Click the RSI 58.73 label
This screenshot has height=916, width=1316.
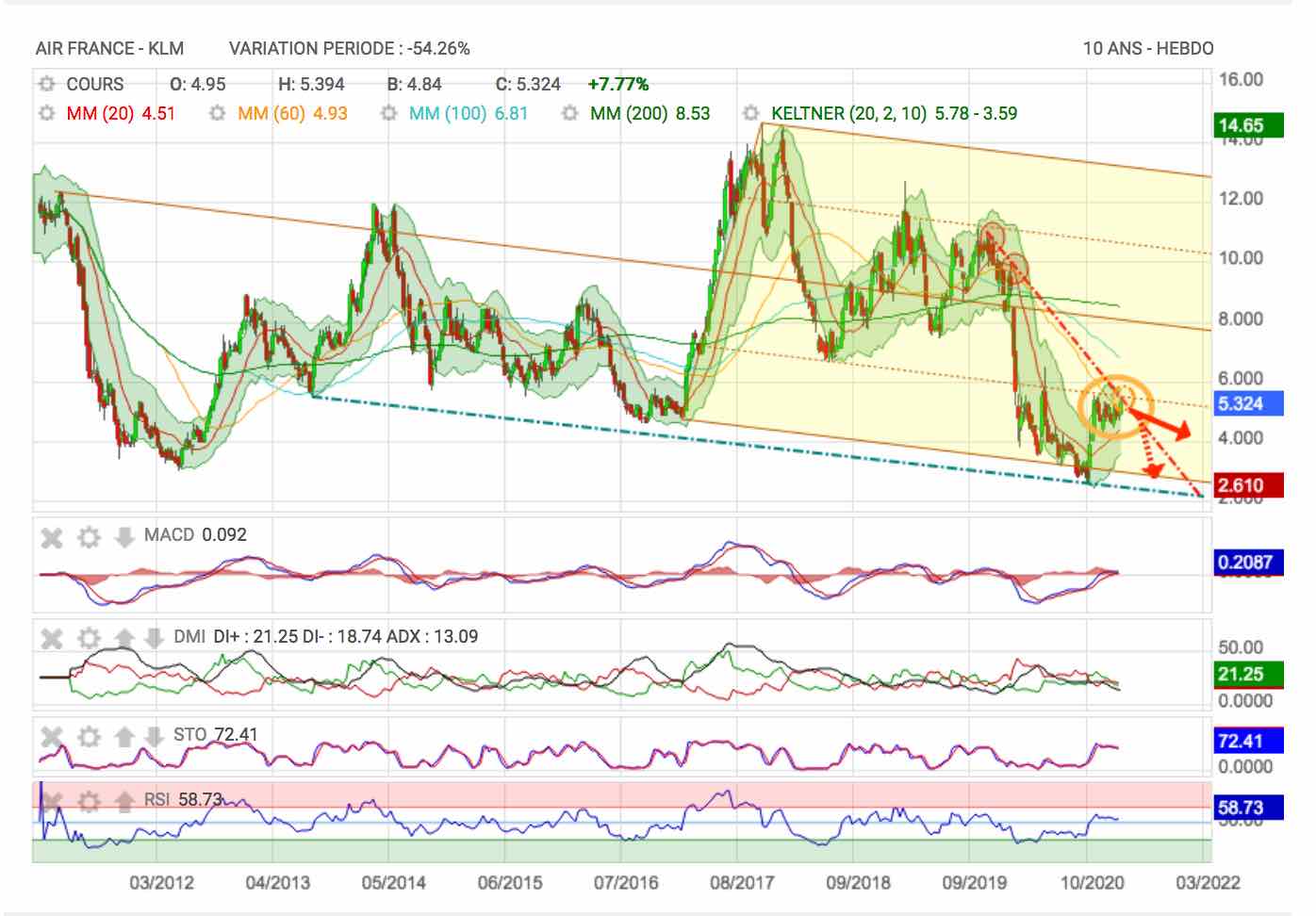tap(183, 799)
